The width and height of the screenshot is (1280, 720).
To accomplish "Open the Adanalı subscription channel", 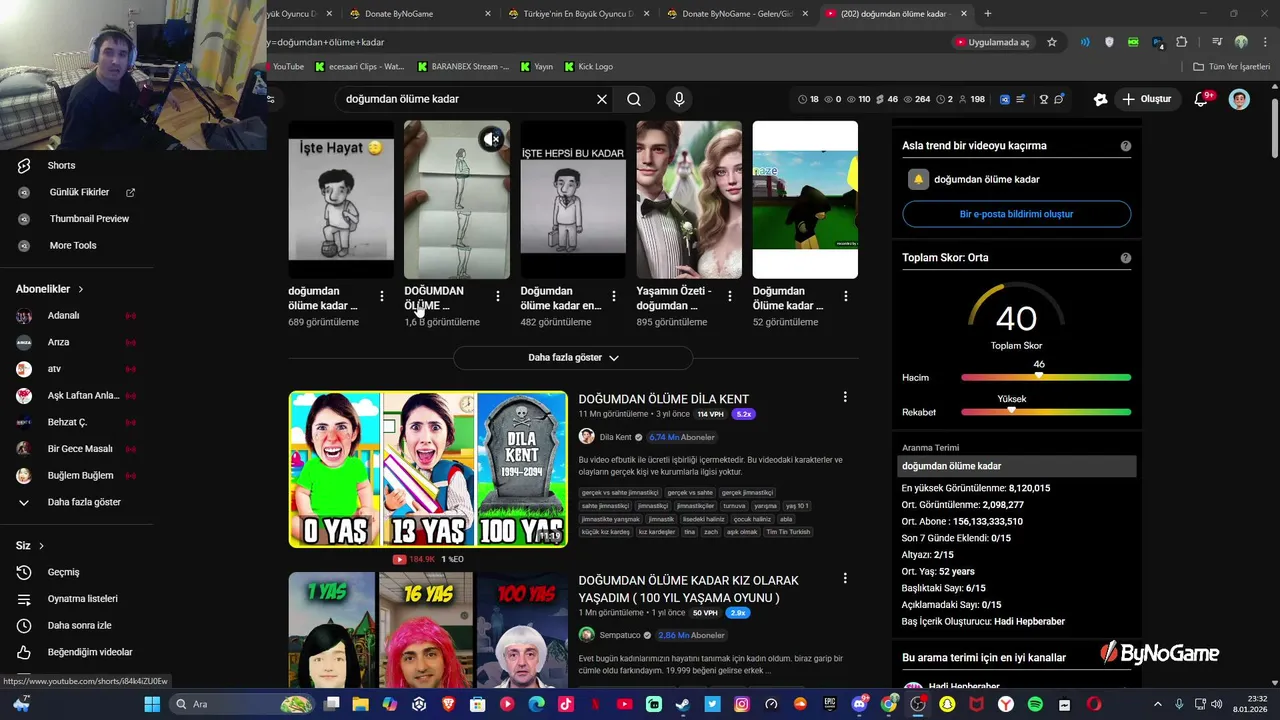I will point(63,315).
